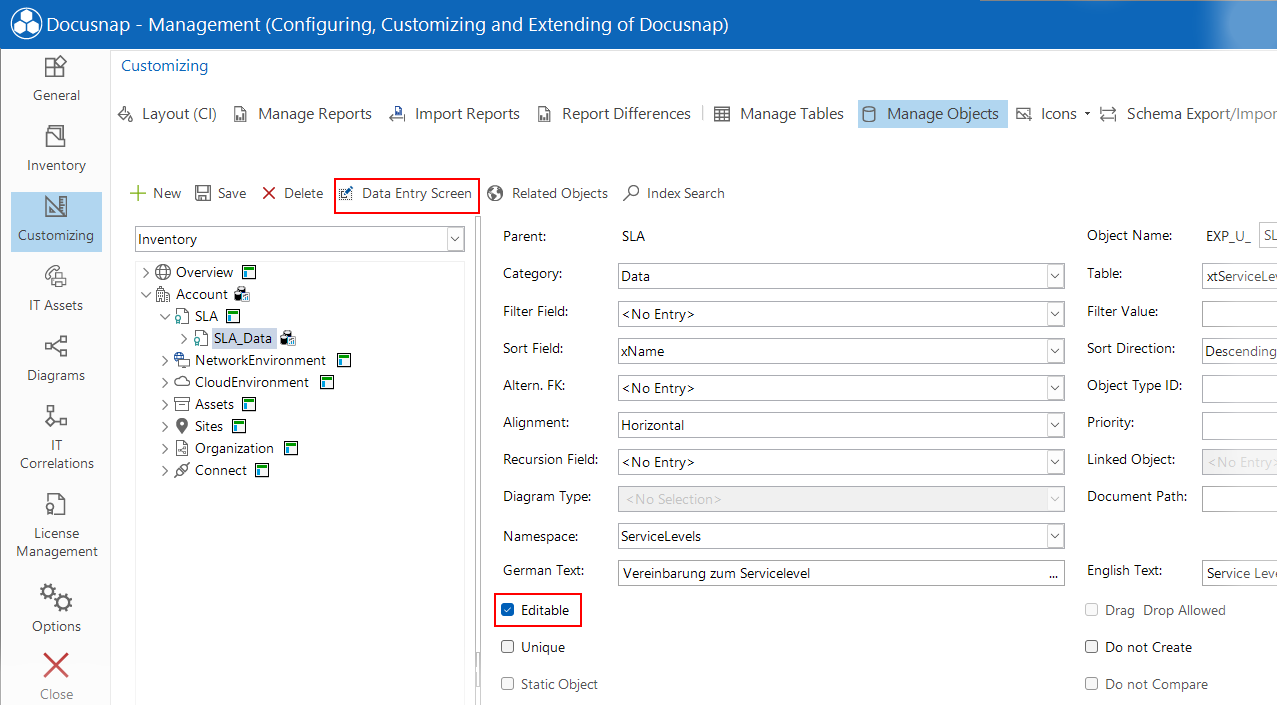The width and height of the screenshot is (1277, 705).
Task: Select the SLA_Data tree item
Action: point(243,338)
